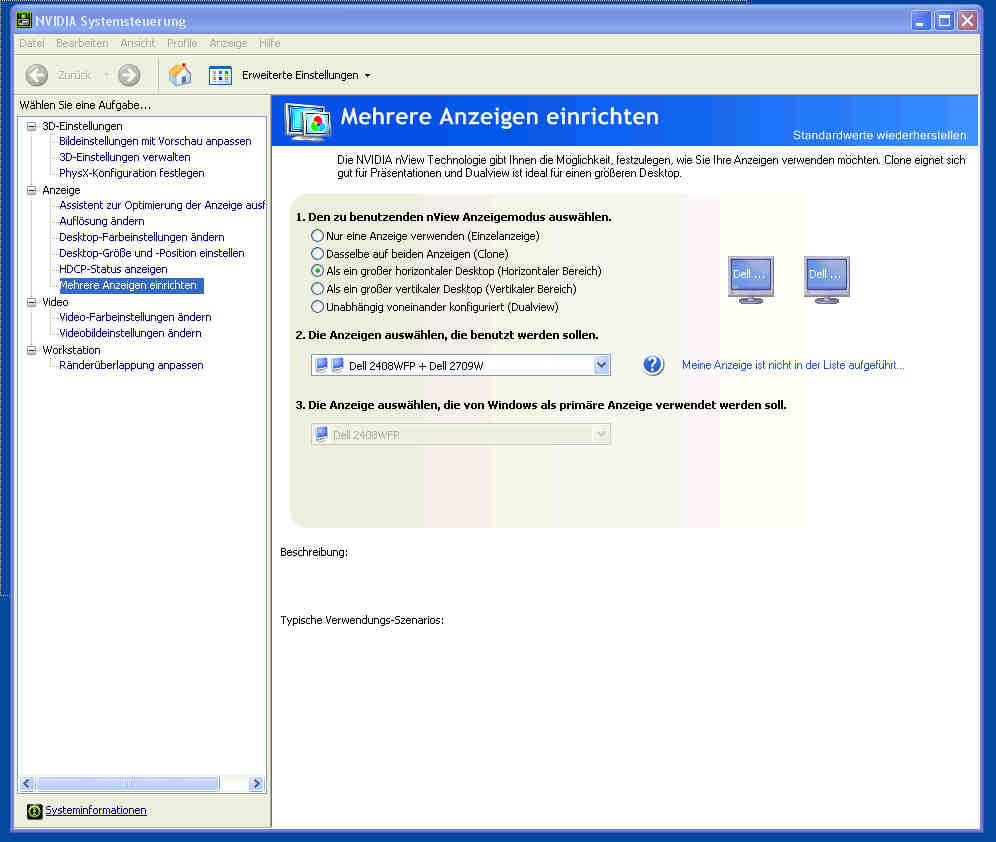
Task: Open PhysX-Konfiguration festlegen
Action: (x=131, y=173)
